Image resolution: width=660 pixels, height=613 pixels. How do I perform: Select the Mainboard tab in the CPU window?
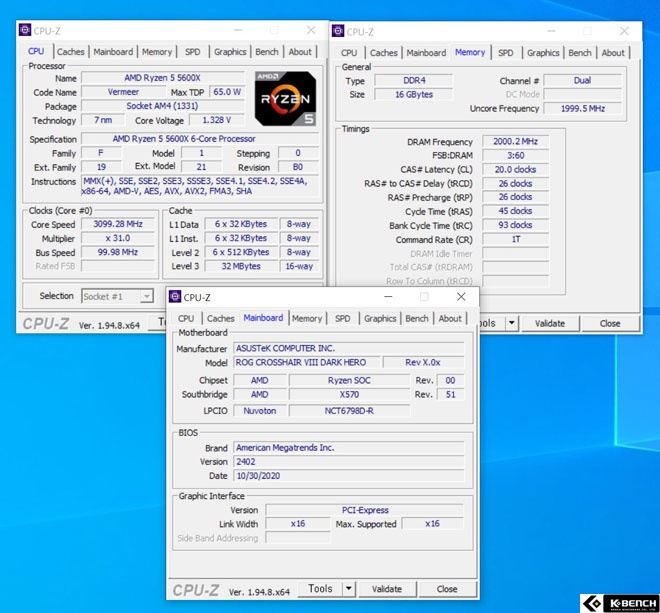click(113, 52)
